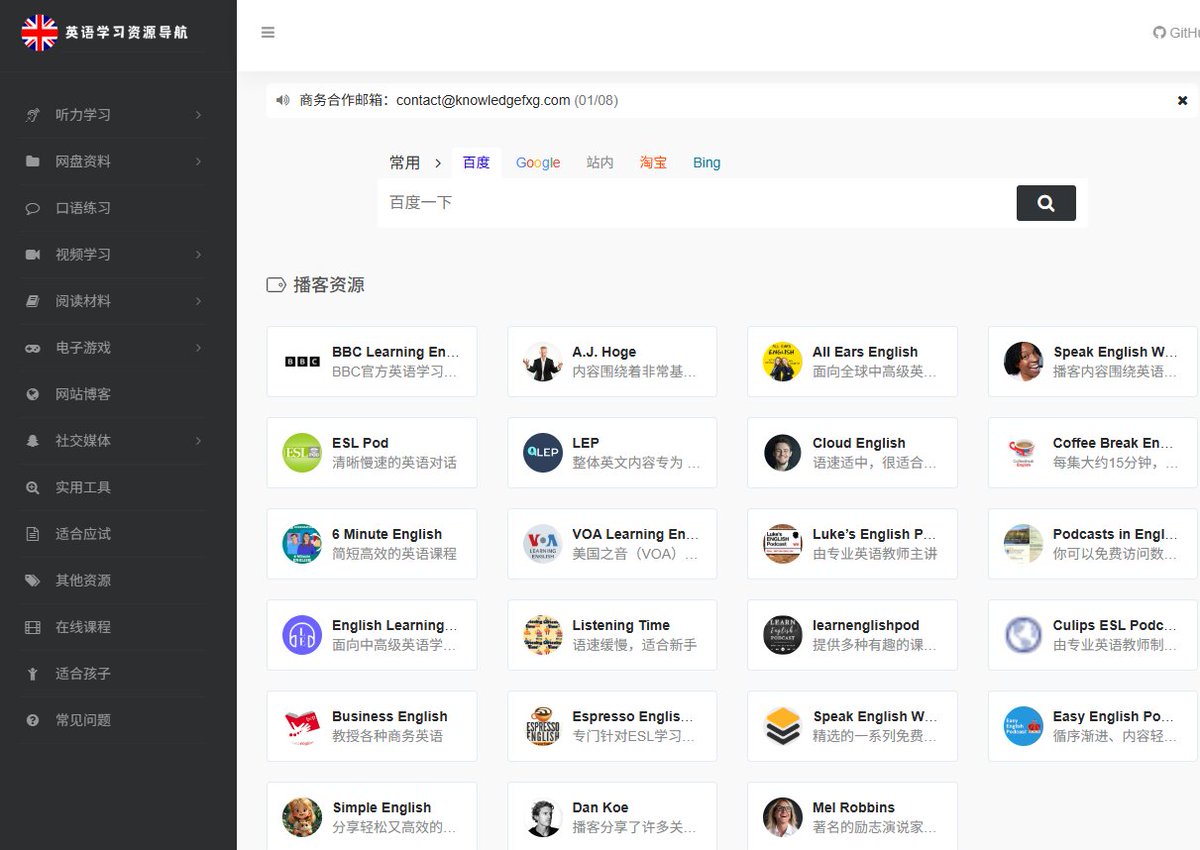Click the 电子游戏 gamepad icon
This screenshot has height=850, width=1200.
(x=33, y=348)
